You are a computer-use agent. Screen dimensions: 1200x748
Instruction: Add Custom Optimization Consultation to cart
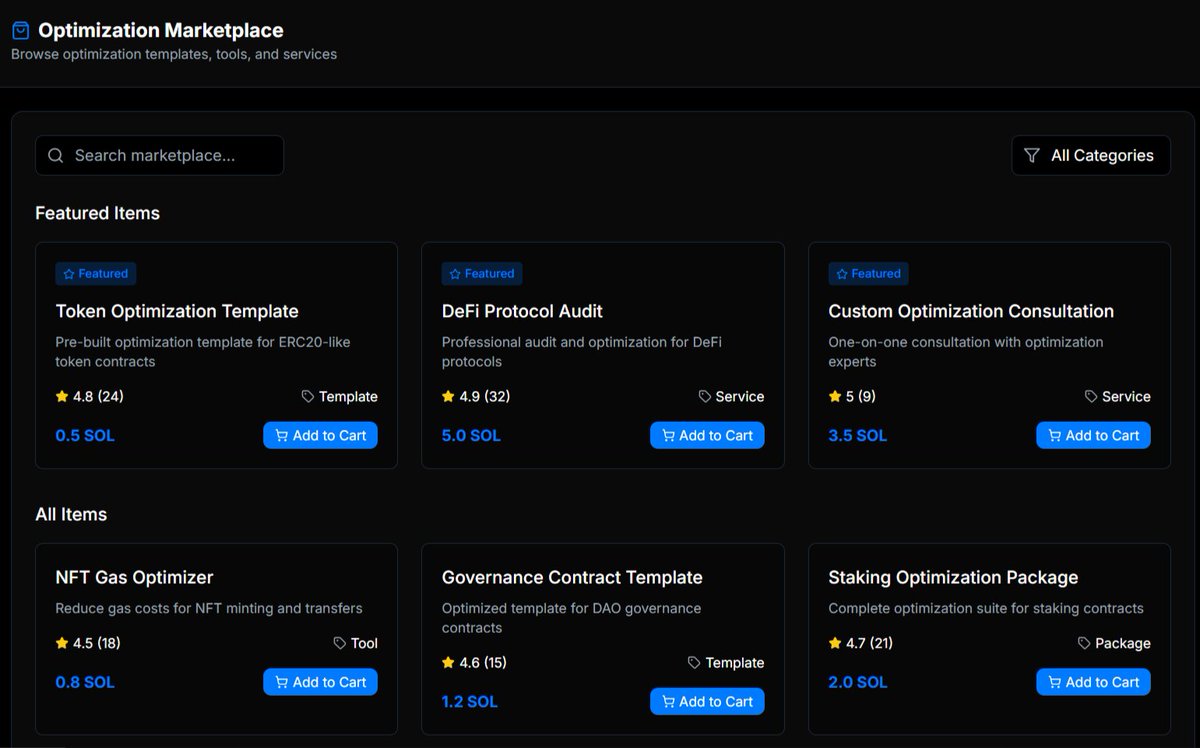[1093, 435]
